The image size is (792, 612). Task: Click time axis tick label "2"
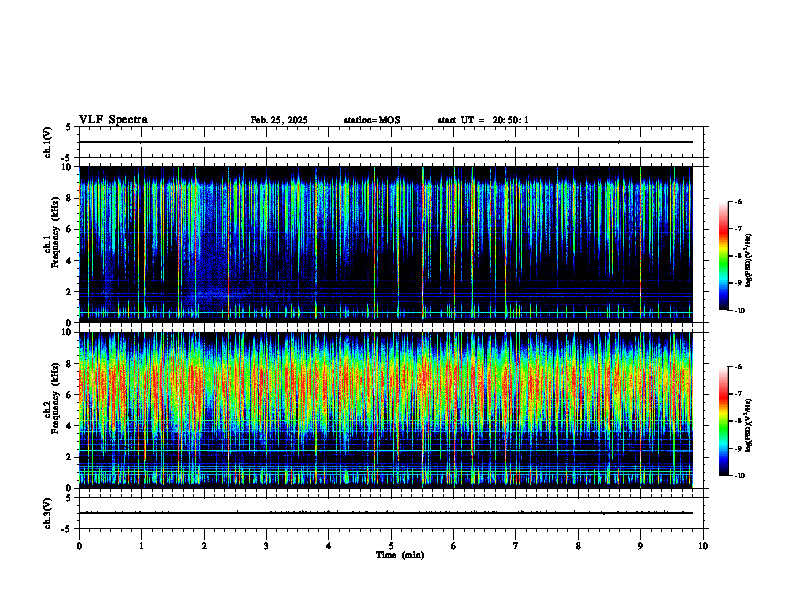tap(204, 546)
